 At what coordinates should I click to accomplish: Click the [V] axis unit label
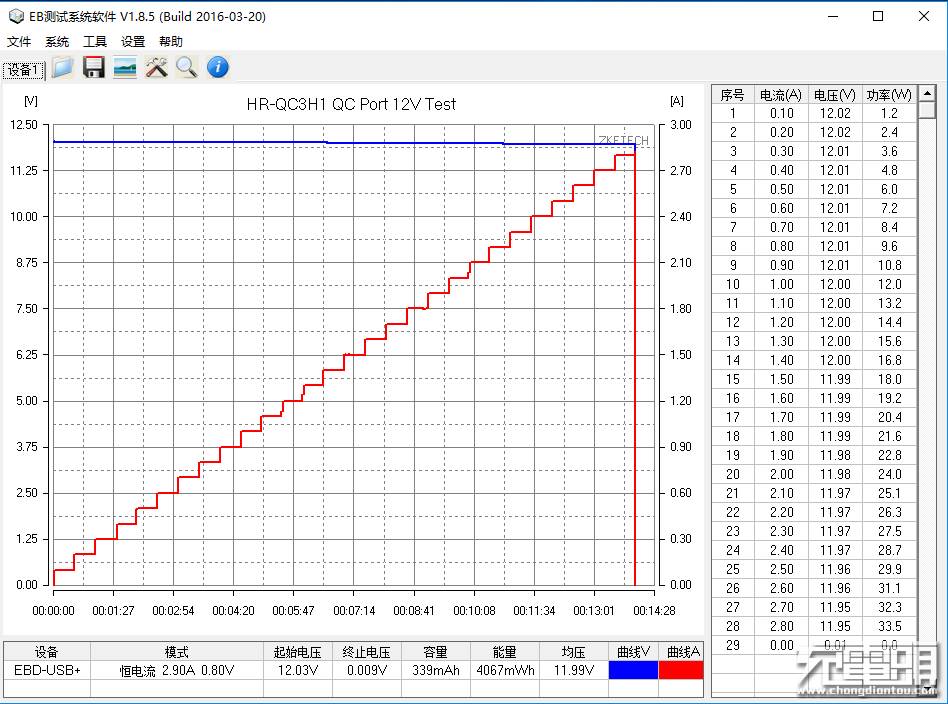[31, 101]
